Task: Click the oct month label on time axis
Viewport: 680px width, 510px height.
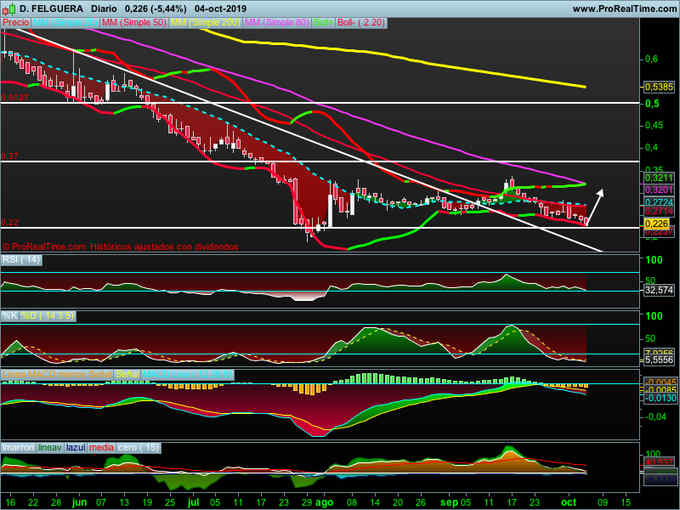Action: tap(569, 502)
